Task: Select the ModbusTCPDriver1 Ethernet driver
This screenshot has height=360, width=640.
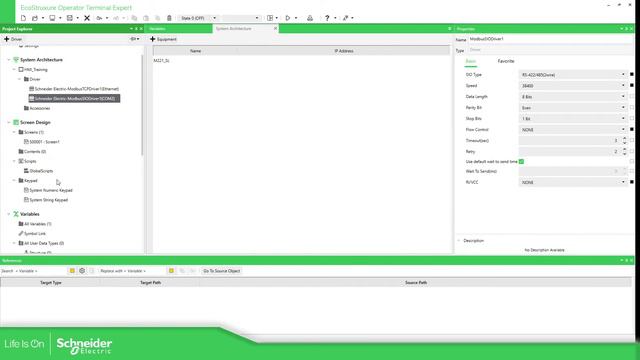Action: tap(74, 89)
